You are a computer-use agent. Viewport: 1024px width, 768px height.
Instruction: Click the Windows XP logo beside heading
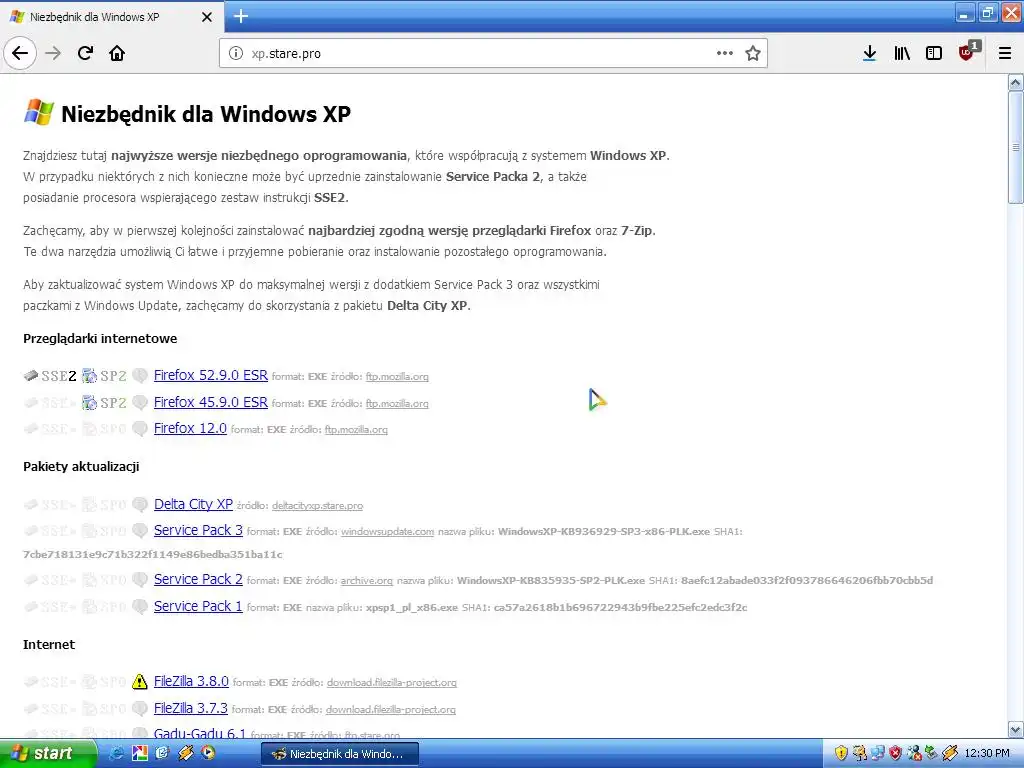(39, 112)
